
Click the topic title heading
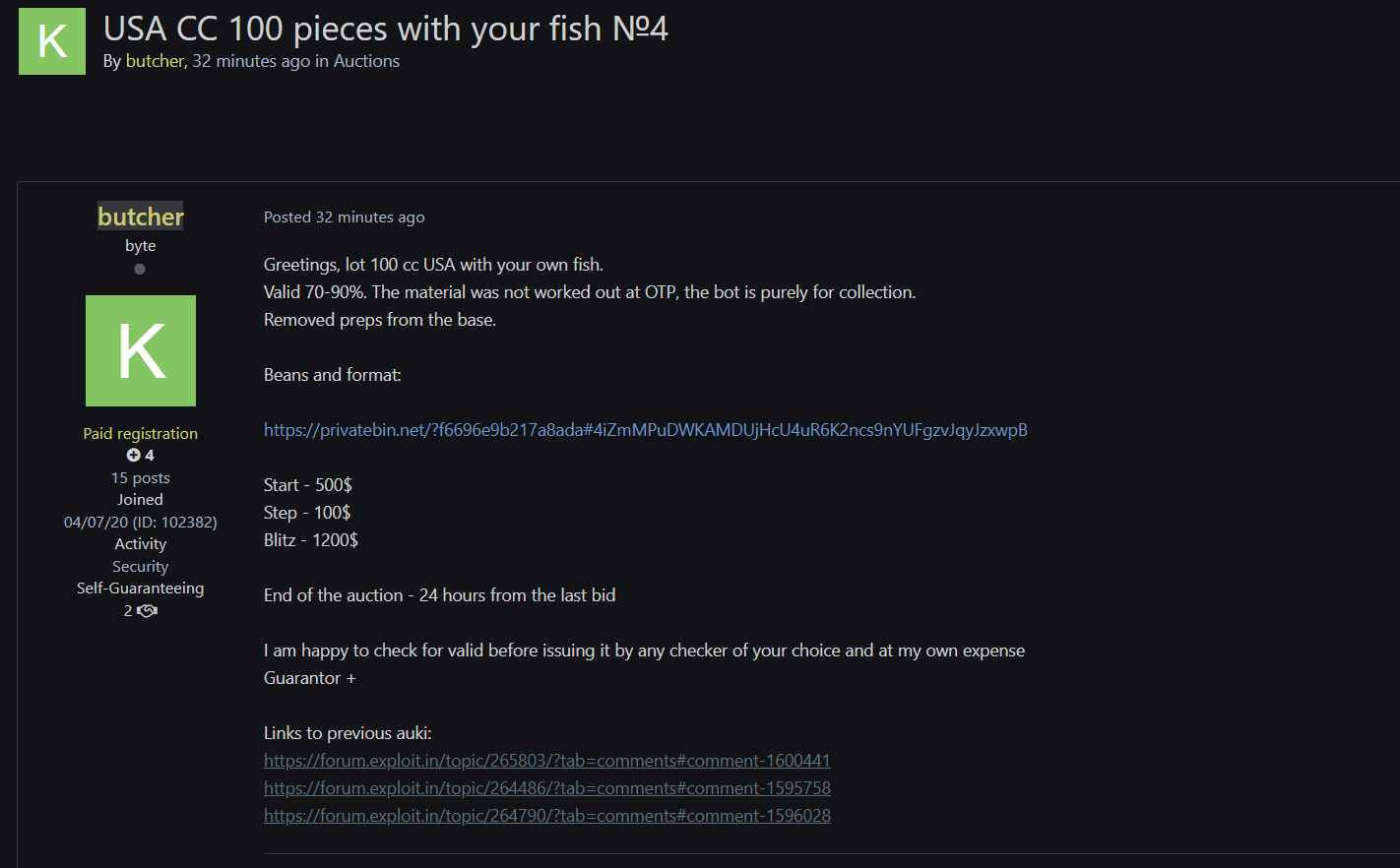click(x=385, y=29)
